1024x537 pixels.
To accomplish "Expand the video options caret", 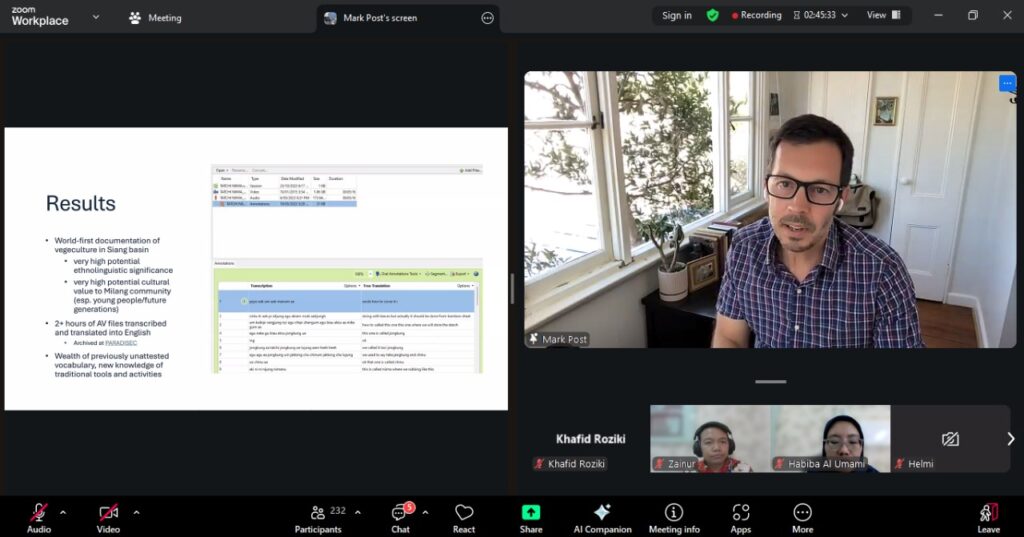I will coord(136,512).
